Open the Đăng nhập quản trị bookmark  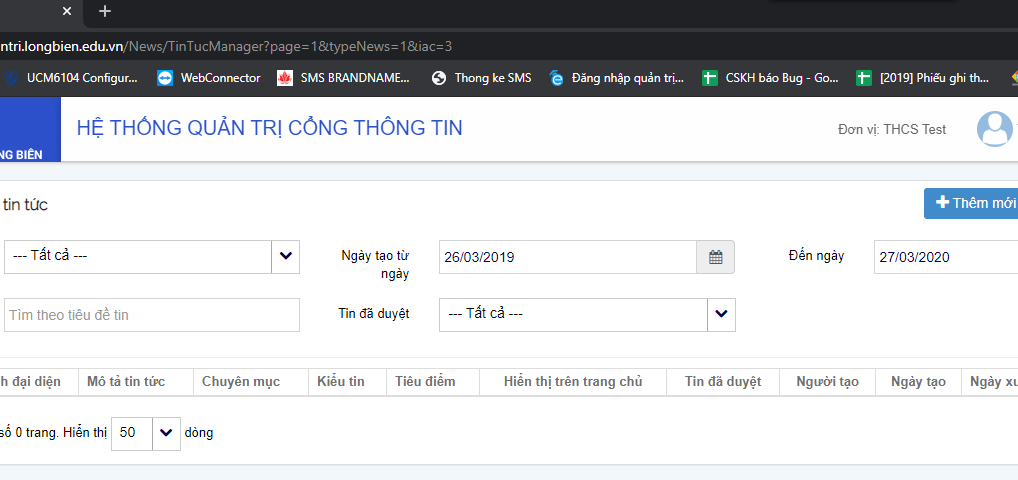pyautogui.click(x=616, y=78)
